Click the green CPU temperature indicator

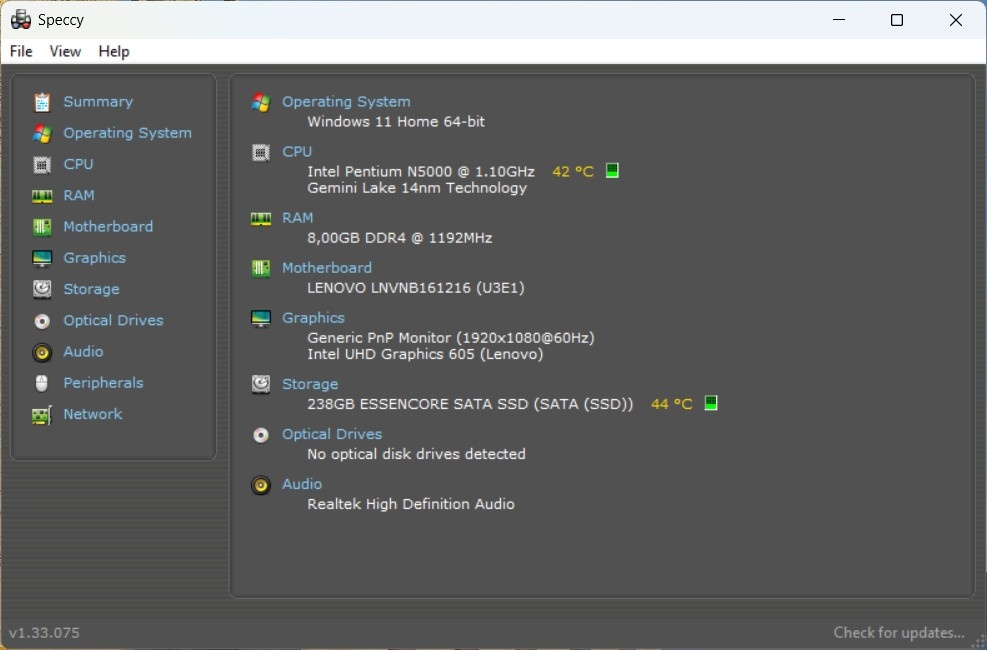pos(611,170)
